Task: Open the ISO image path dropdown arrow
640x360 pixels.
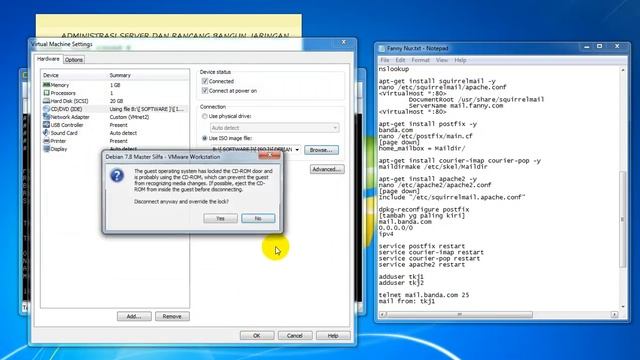Action: click(297, 150)
